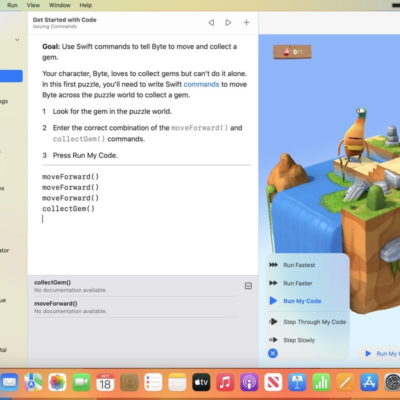Image resolution: width=400 pixels, height=400 pixels.
Task: Close the run options popup
Action: [x=273, y=353]
